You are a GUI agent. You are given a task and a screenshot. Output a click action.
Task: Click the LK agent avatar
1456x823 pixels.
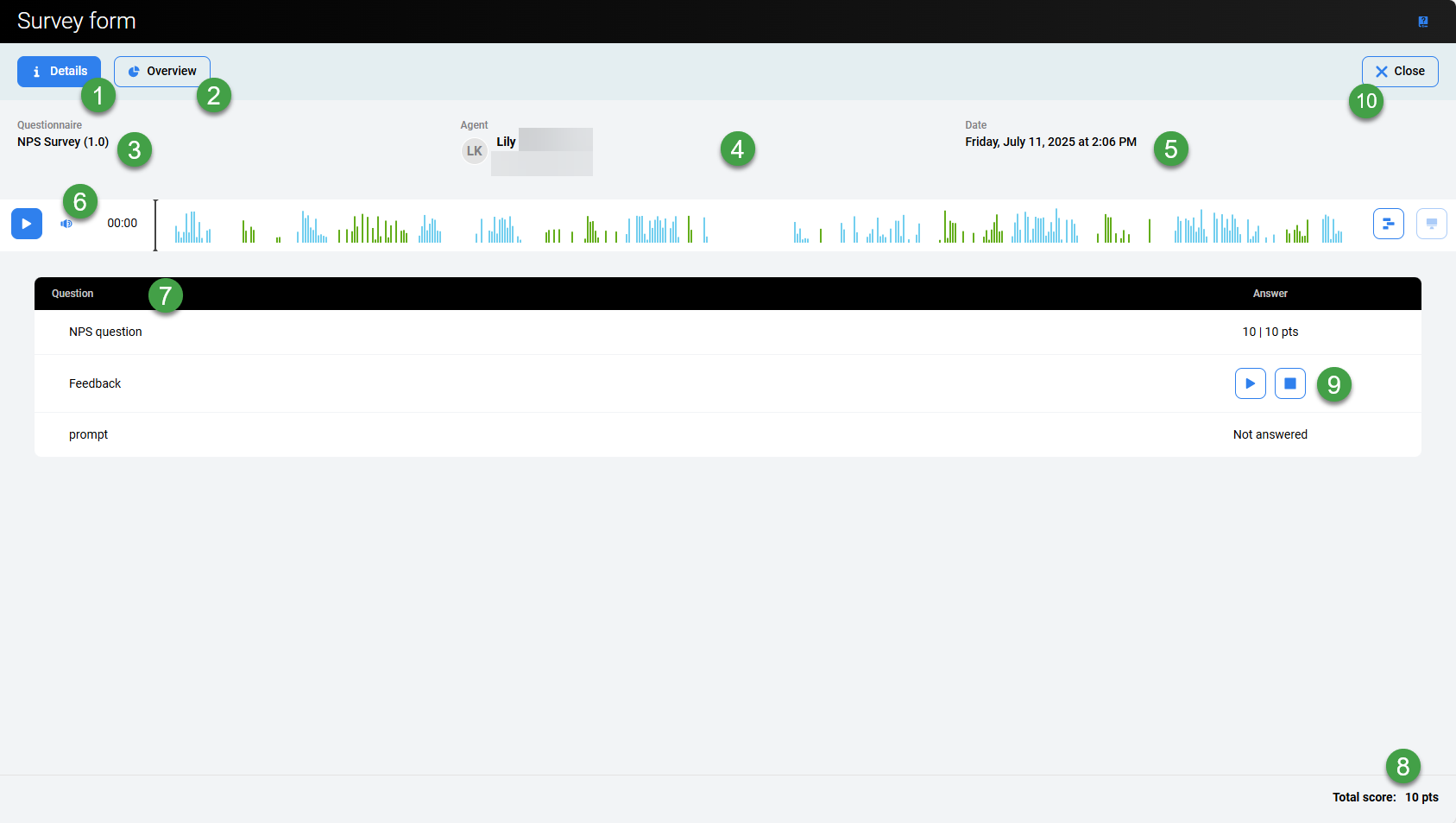click(474, 151)
